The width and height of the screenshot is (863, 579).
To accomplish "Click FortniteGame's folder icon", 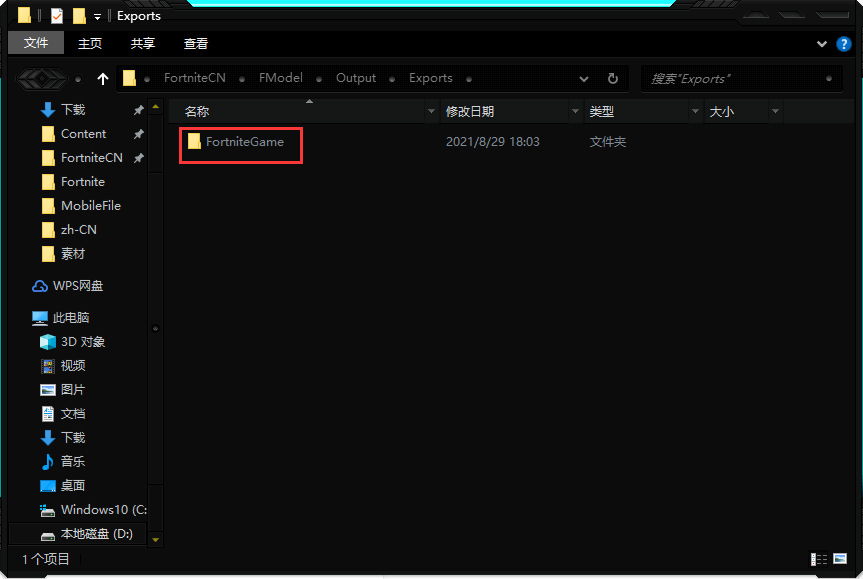I will pos(194,141).
